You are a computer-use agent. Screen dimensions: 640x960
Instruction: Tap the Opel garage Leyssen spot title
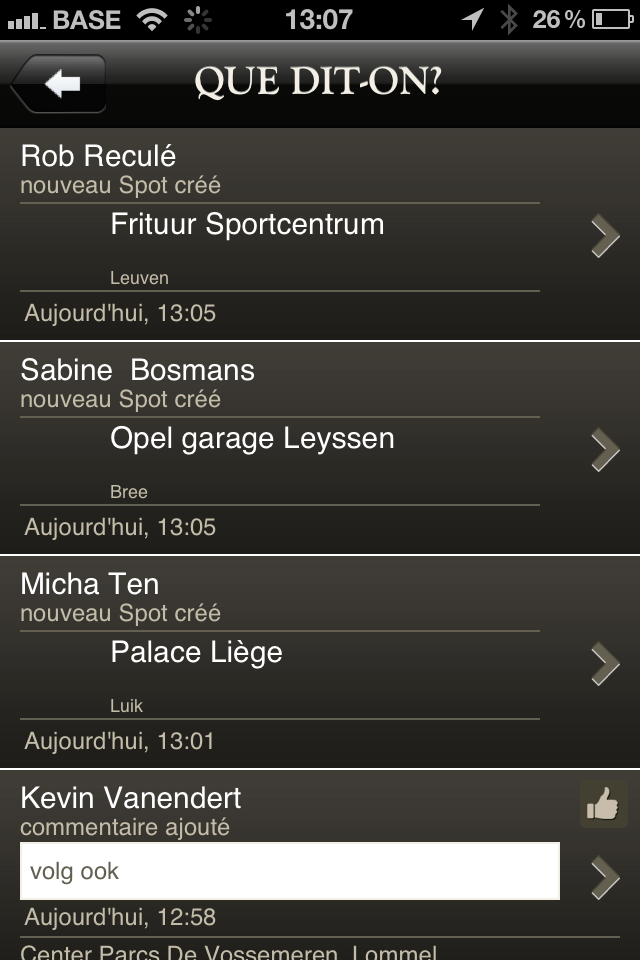click(x=252, y=439)
